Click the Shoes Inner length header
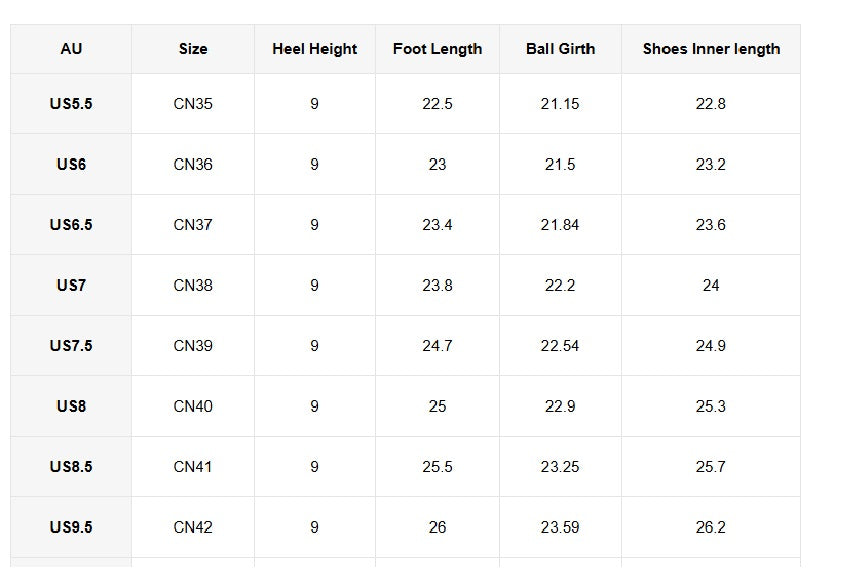 (x=711, y=49)
